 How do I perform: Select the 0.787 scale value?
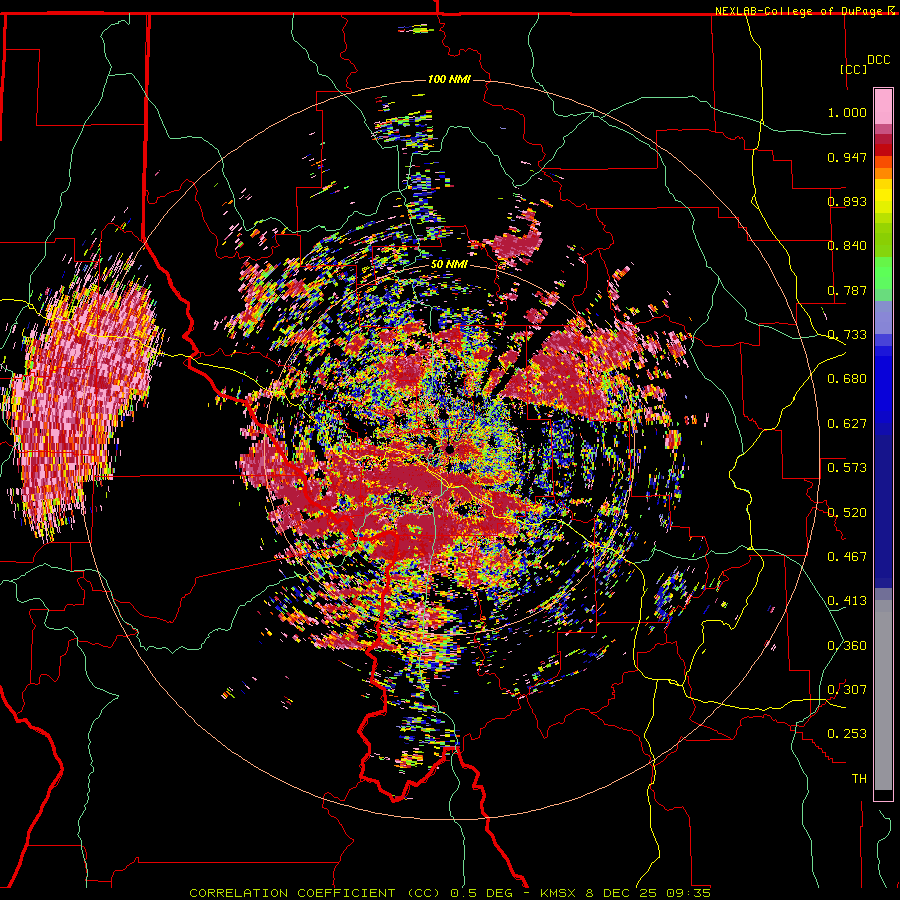click(847, 290)
